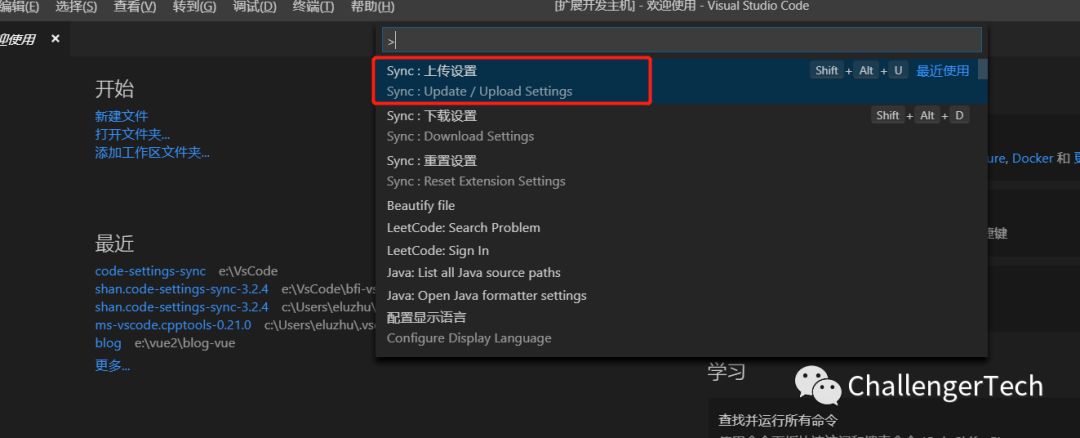The width and height of the screenshot is (1080, 438).
Task: Click the 最近使用 label in command list
Action: click(x=942, y=70)
